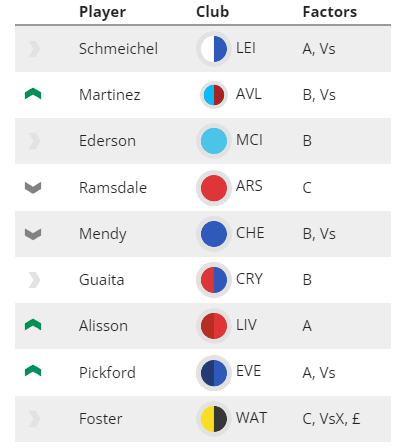The width and height of the screenshot is (405, 448).
Task: Sort by the Factors column header
Action: (x=330, y=12)
